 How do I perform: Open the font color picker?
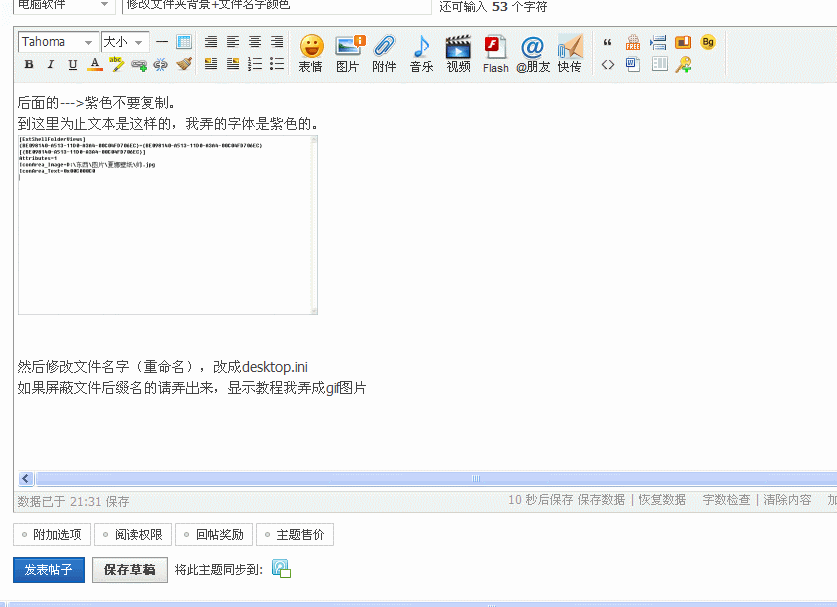click(94, 65)
